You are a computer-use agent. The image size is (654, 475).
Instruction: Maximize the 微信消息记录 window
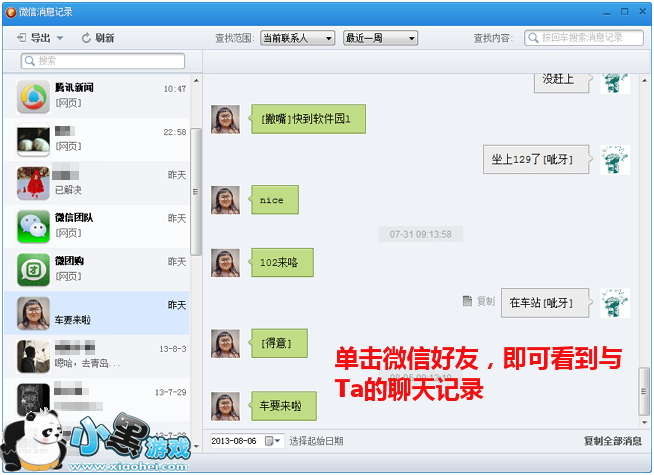[x=624, y=12]
